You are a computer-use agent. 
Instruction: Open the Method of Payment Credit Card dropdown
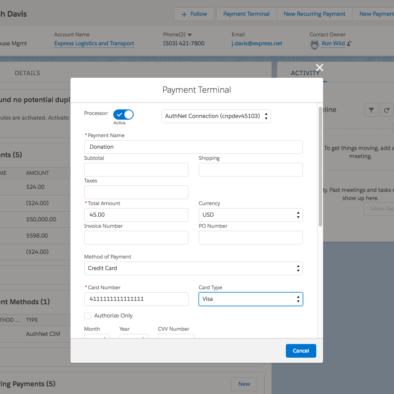point(193,268)
